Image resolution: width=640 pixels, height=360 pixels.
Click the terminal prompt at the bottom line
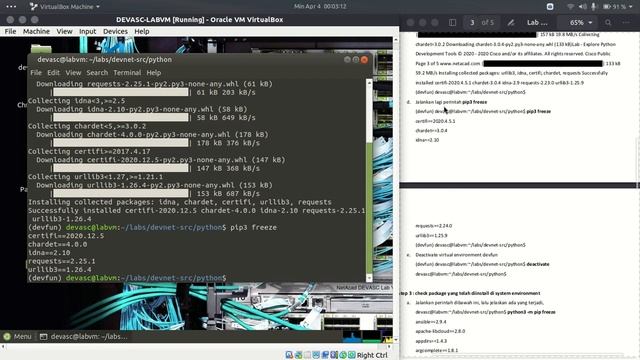pos(127,278)
